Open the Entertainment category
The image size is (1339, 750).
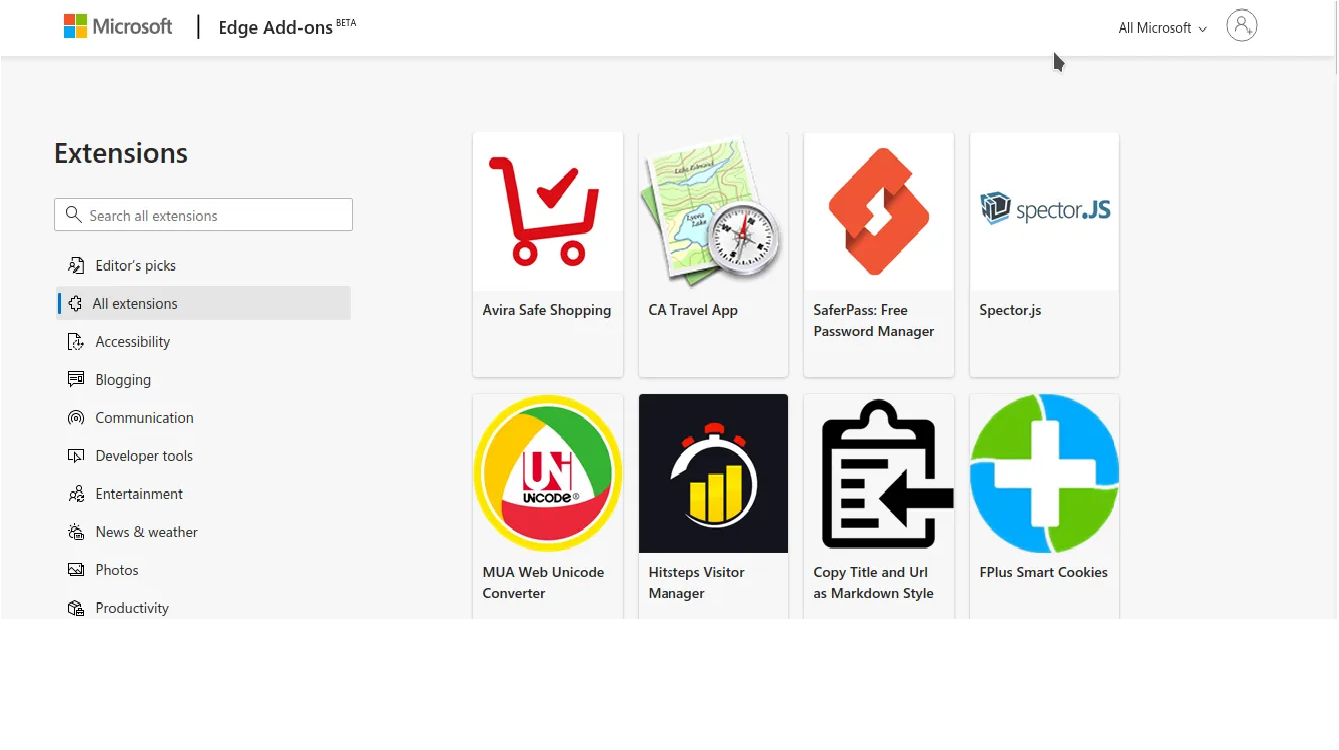(139, 494)
